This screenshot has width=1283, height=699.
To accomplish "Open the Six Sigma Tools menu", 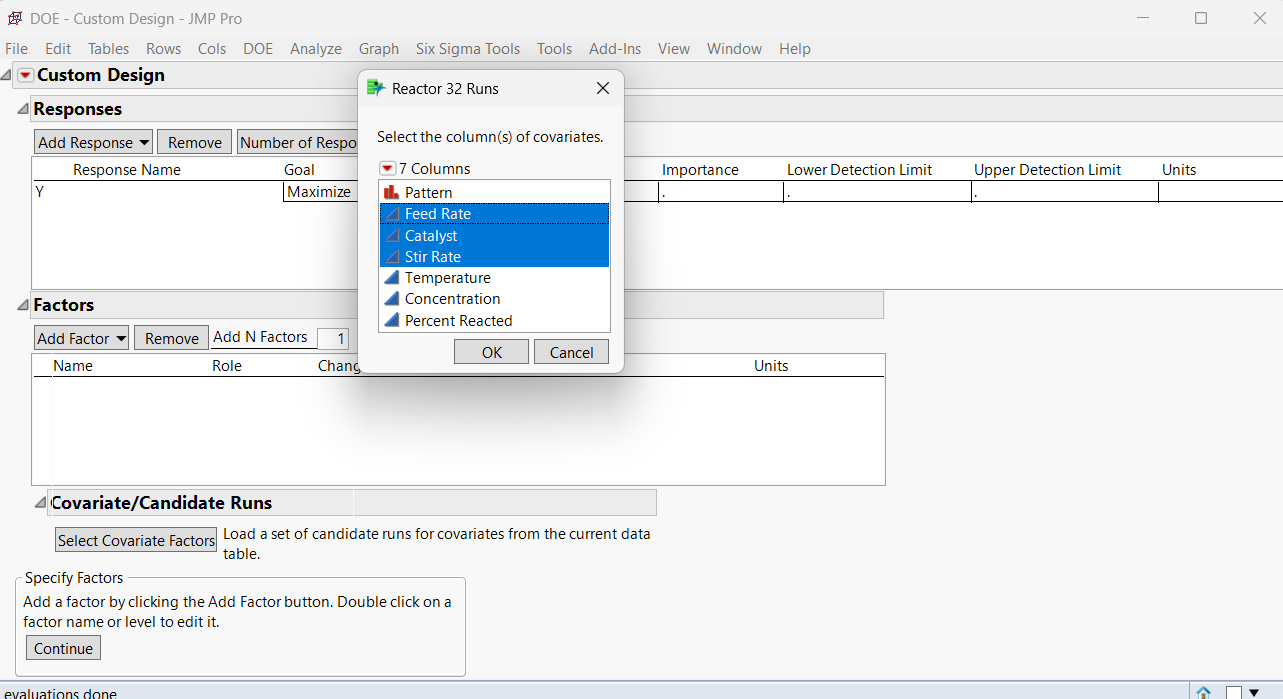I will pos(467,48).
